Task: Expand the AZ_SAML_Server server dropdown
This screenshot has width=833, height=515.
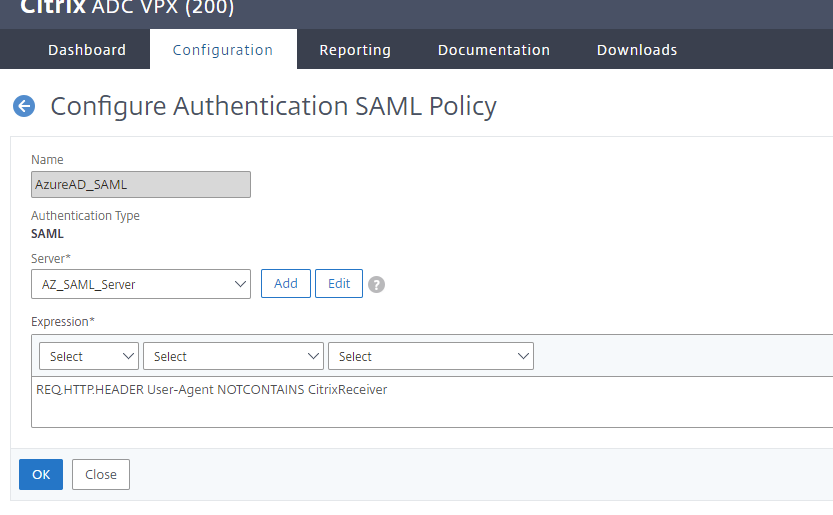Action: point(141,284)
